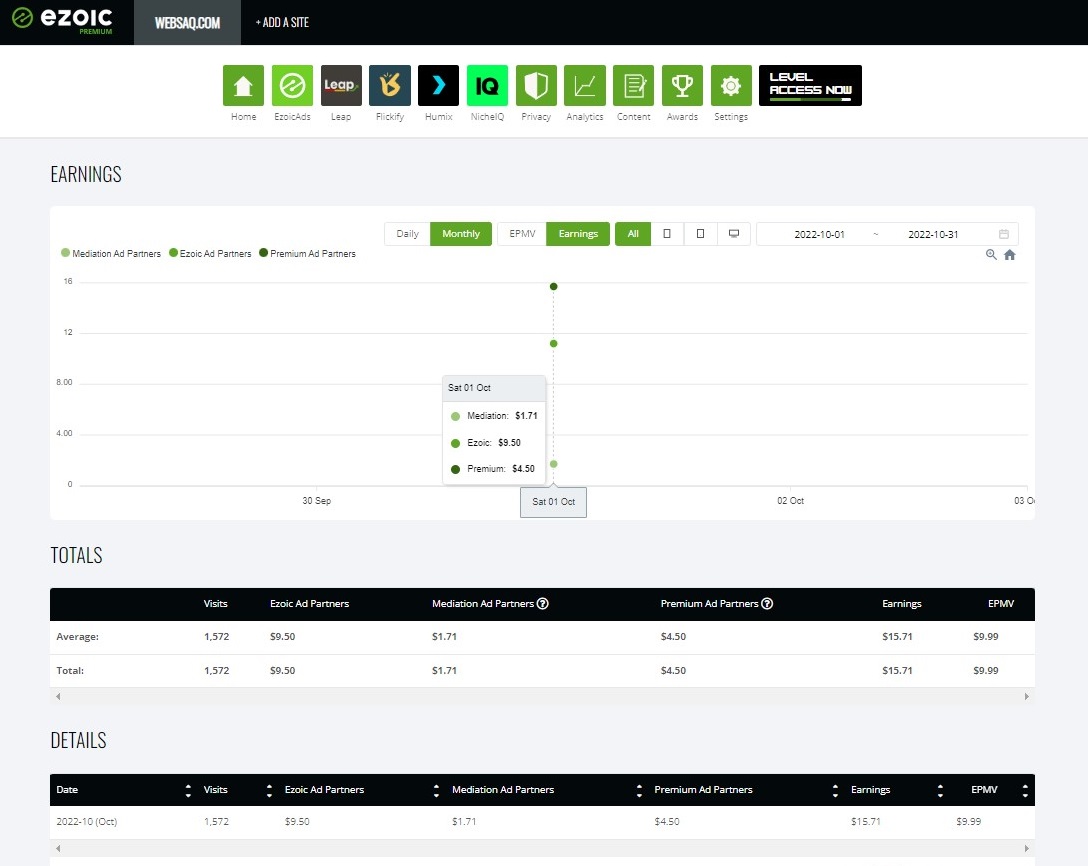Image resolution: width=1088 pixels, height=866 pixels.
Task: Open the Home dashboard icon
Action: tap(243, 85)
